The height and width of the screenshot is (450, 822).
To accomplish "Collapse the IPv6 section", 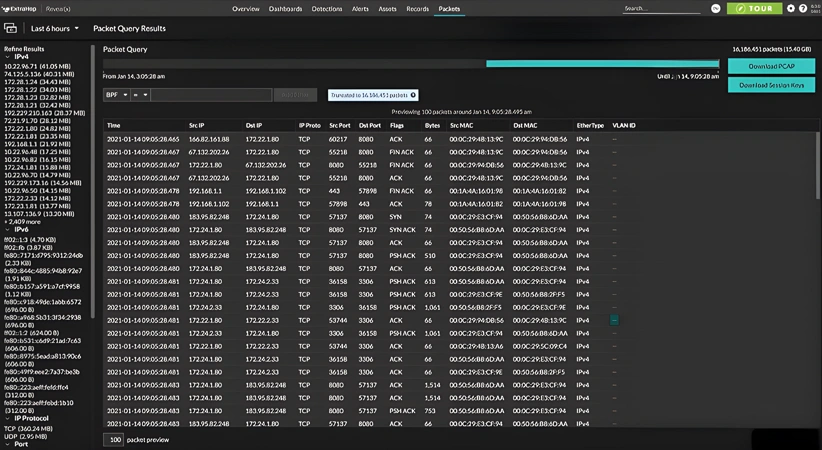I will click(x=7, y=230).
